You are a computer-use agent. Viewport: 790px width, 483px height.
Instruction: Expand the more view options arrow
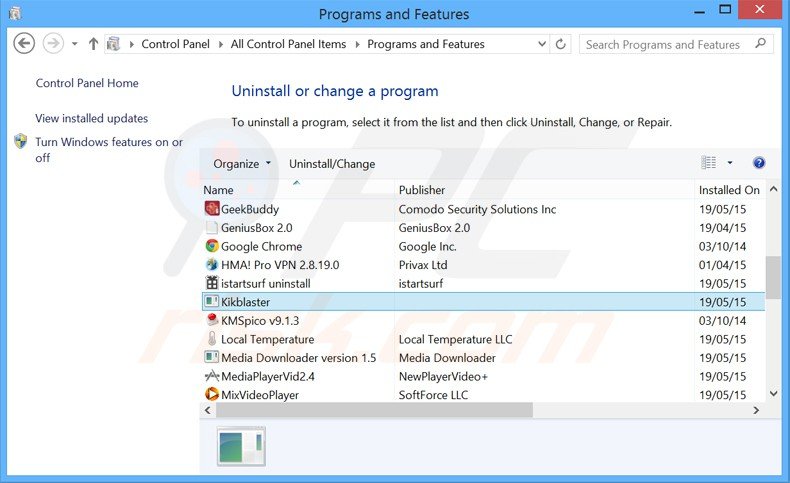click(730, 163)
